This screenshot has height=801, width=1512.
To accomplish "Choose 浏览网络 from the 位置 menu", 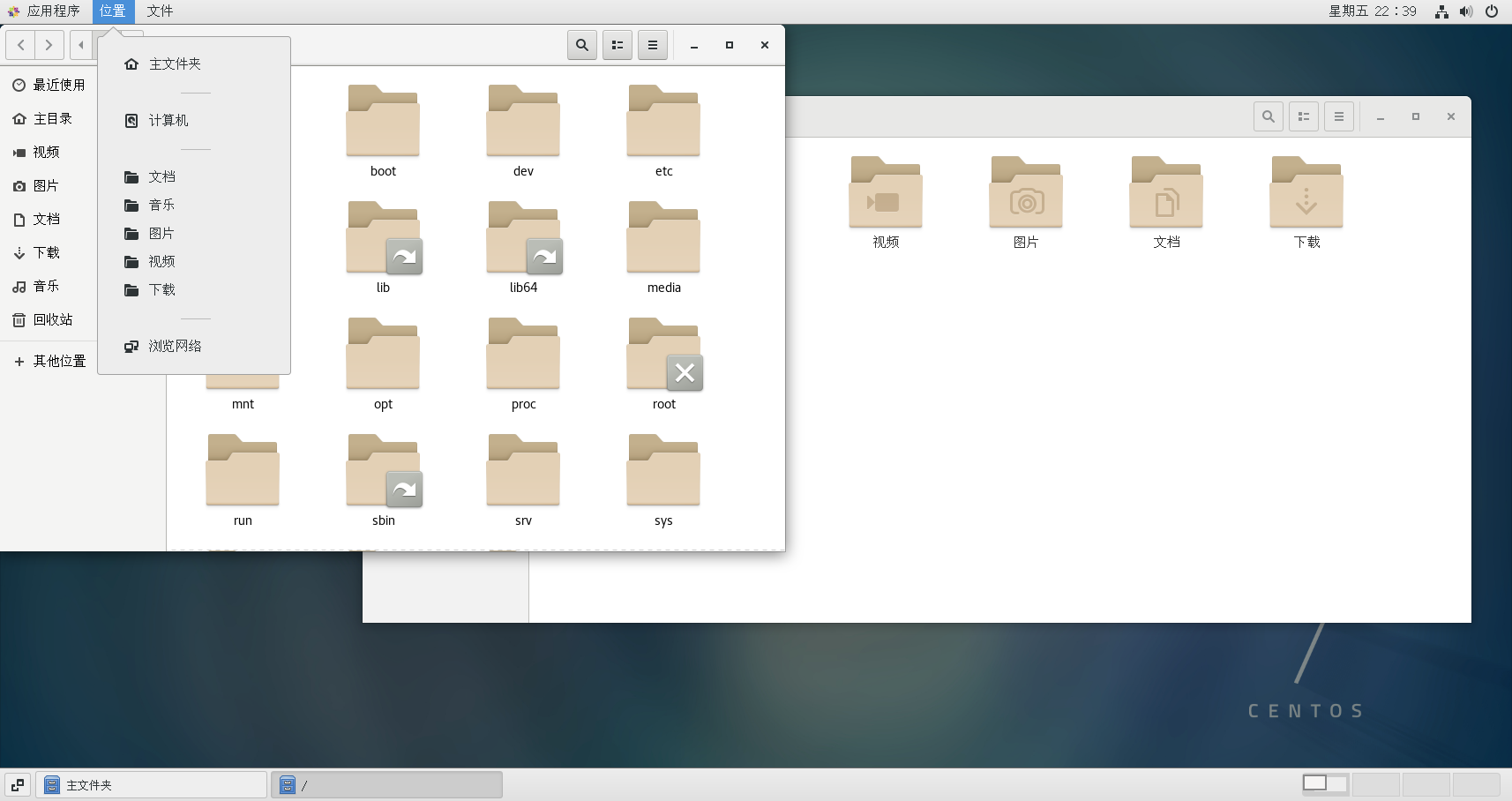I will coord(194,346).
